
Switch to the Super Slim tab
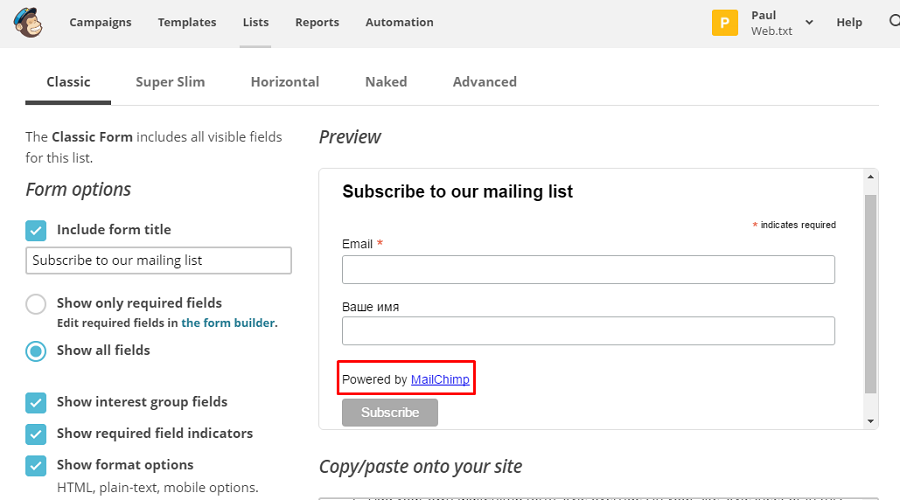(170, 82)
